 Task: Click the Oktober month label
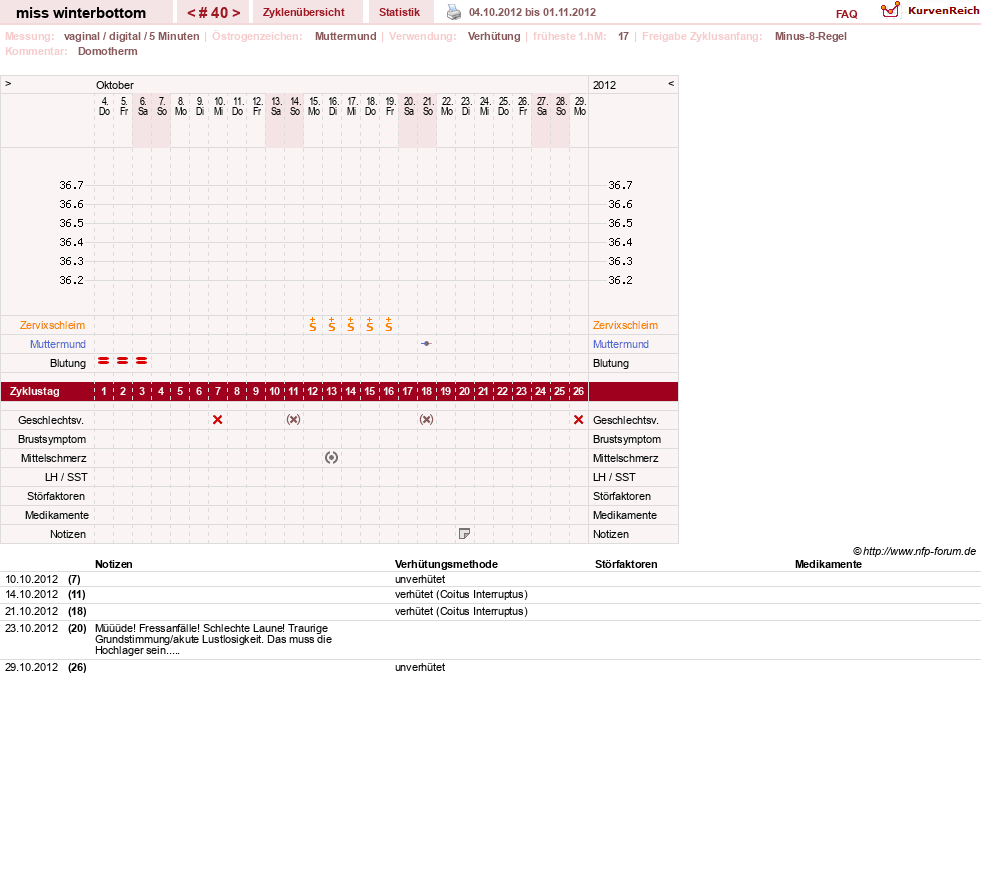pyautogui.click(x=114, y=85)
